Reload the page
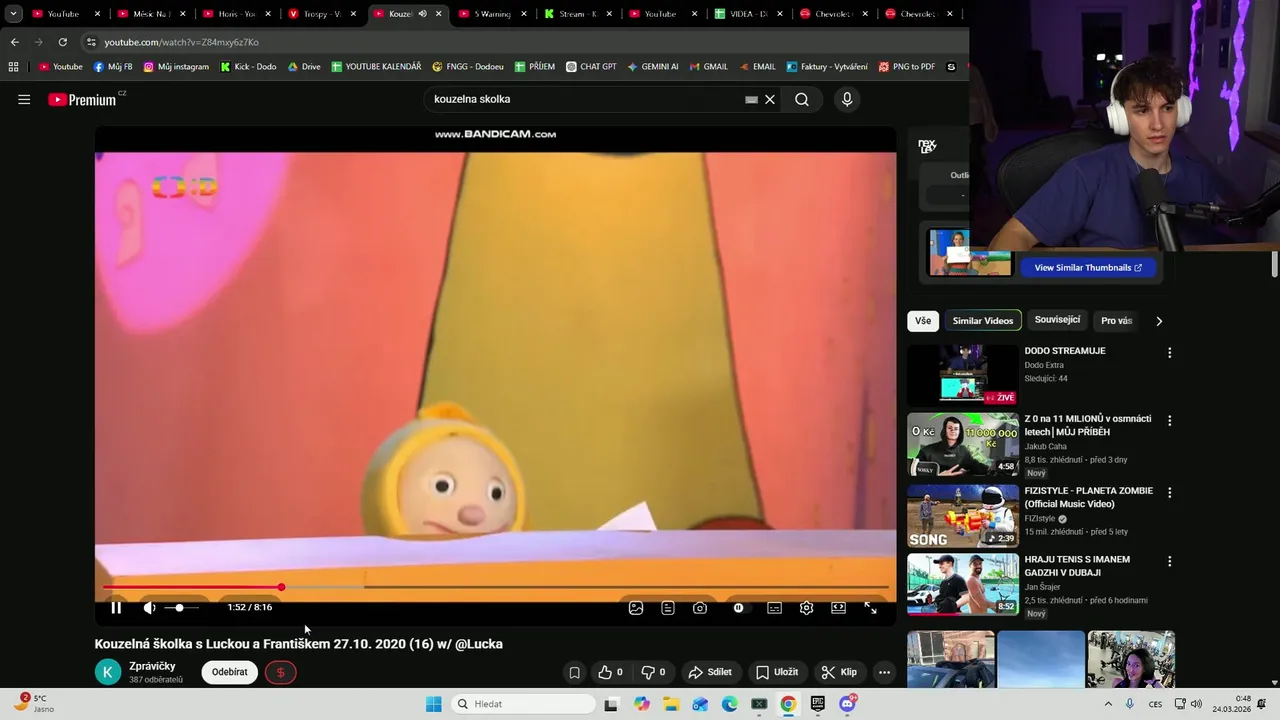 (62, 42)
